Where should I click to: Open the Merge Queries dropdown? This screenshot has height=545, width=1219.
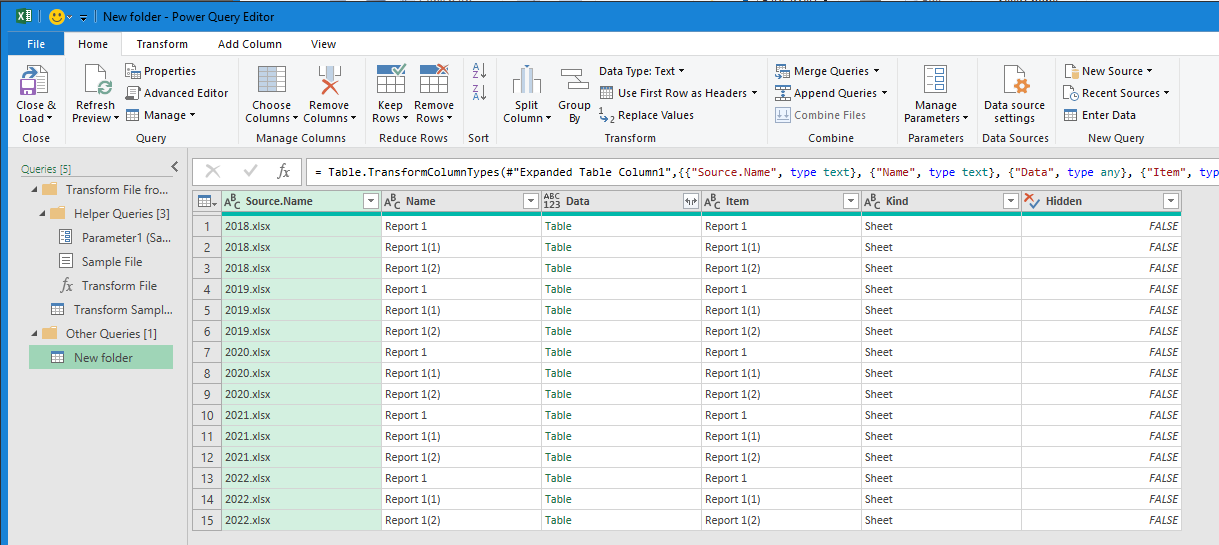click(828, 71)
